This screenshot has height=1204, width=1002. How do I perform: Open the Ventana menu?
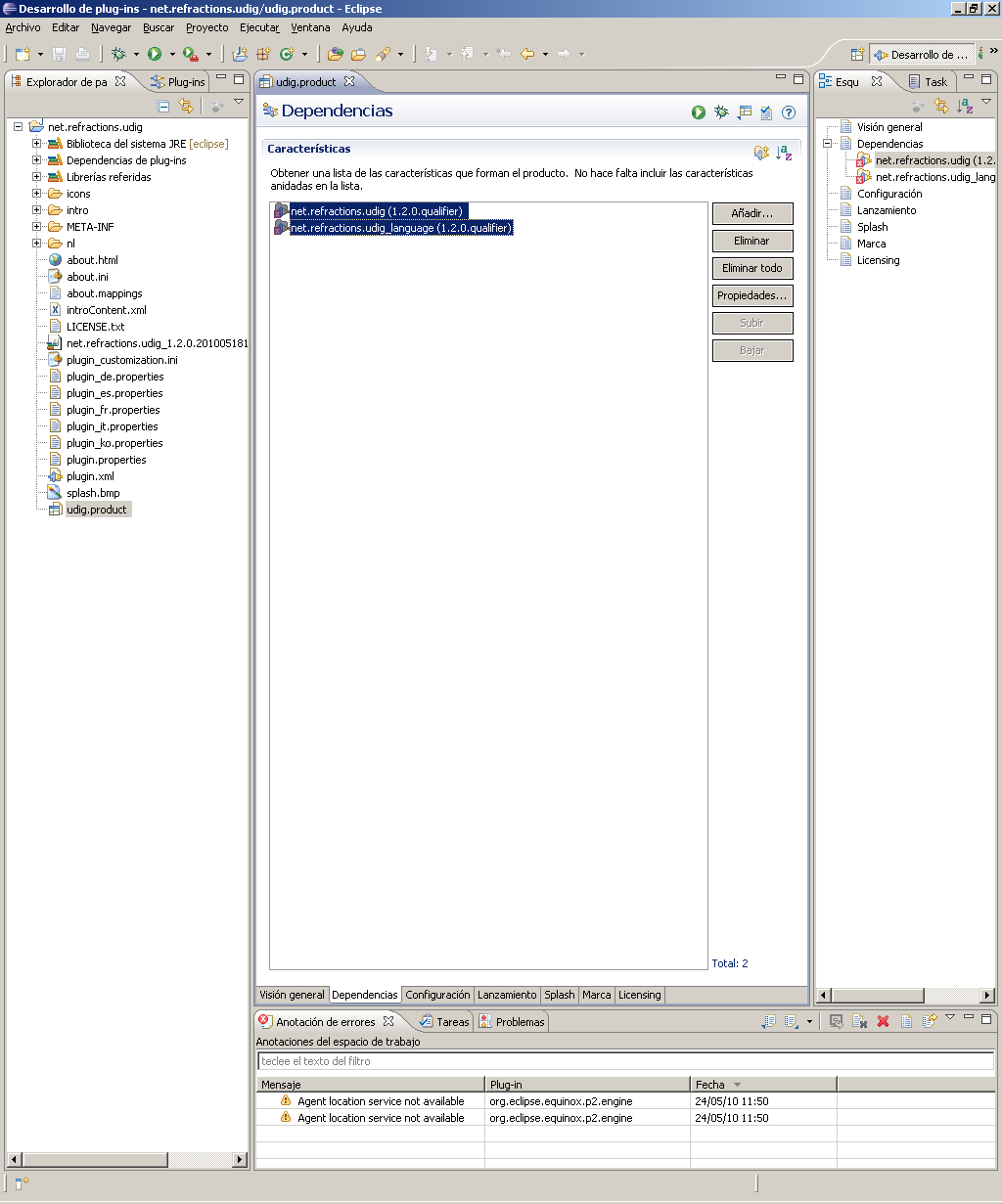click(x=310, y=27)
